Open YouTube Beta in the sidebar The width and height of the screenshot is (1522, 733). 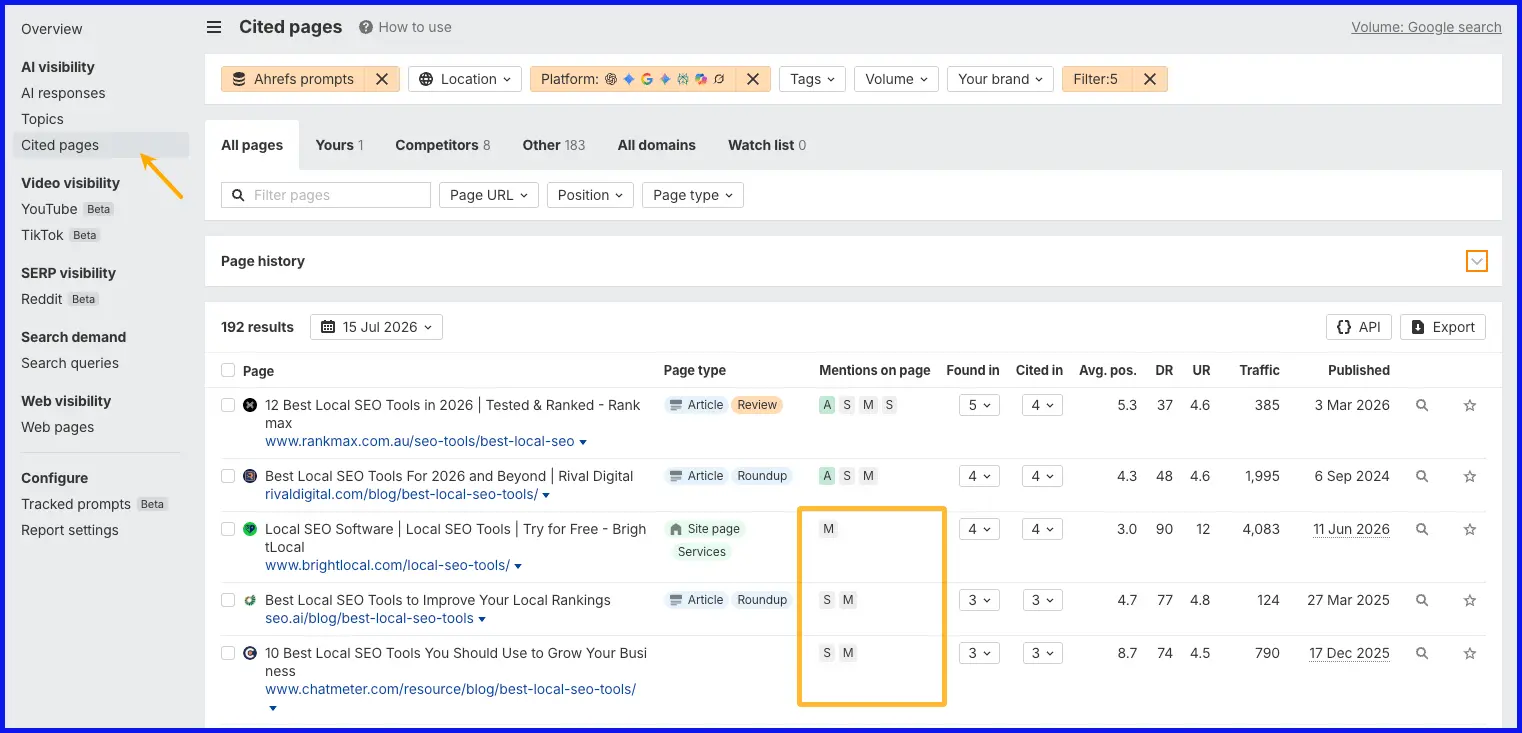67,209
